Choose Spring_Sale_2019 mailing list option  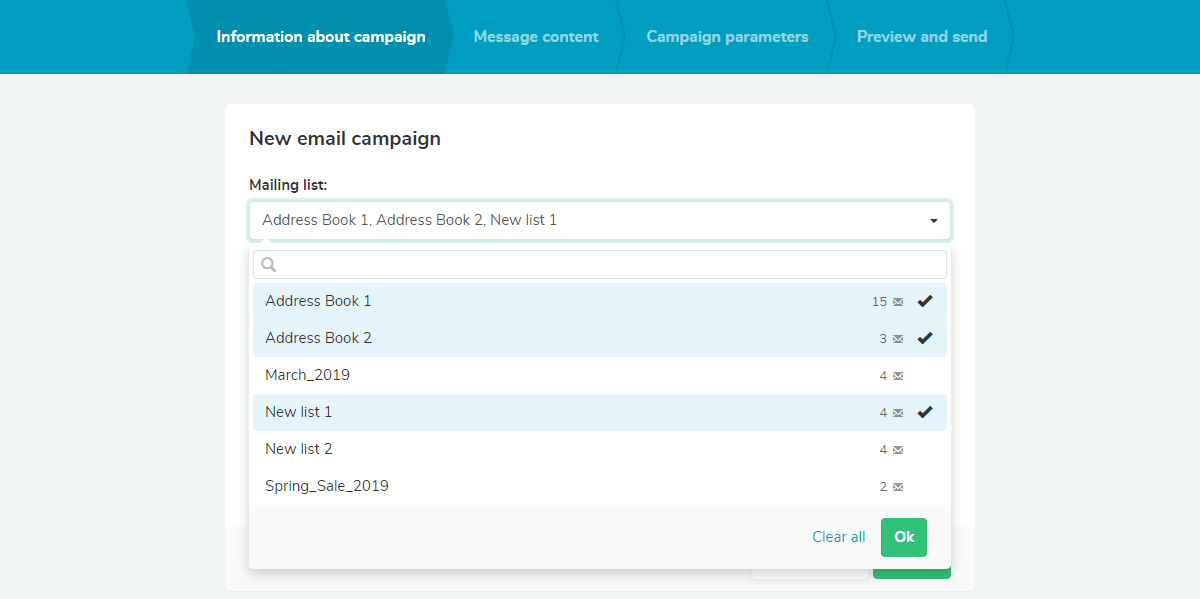coord(600,486)
